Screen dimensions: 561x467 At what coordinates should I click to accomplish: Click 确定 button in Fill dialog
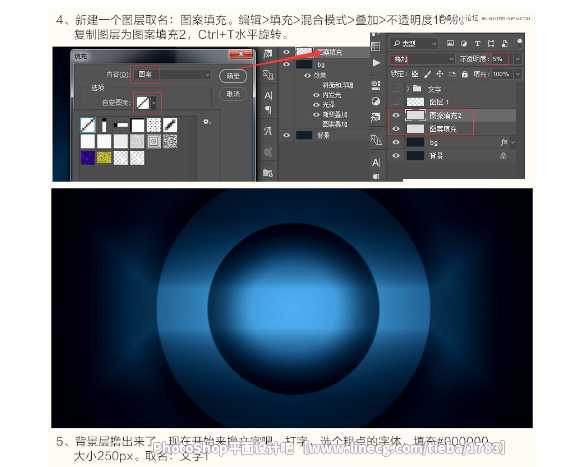coord(233,76)
